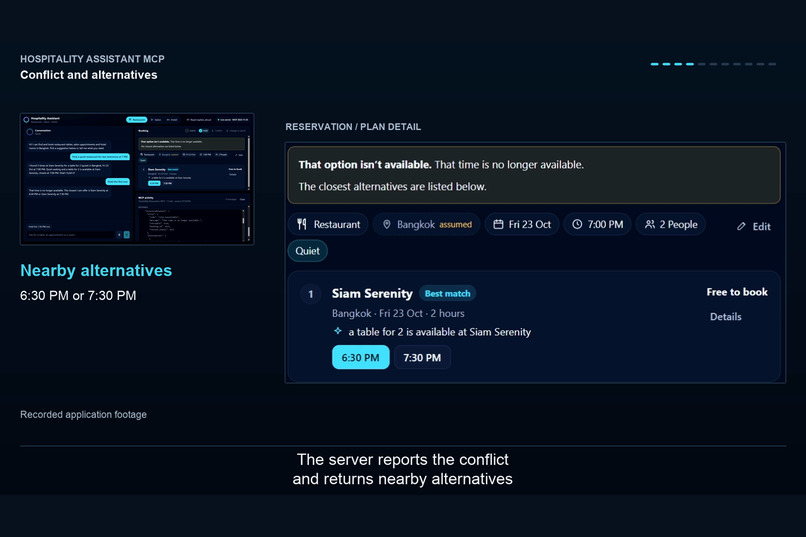Click the 'Nearby alternatives' heading
Viewport: 806px width, 537px height.
click(96, 271)
